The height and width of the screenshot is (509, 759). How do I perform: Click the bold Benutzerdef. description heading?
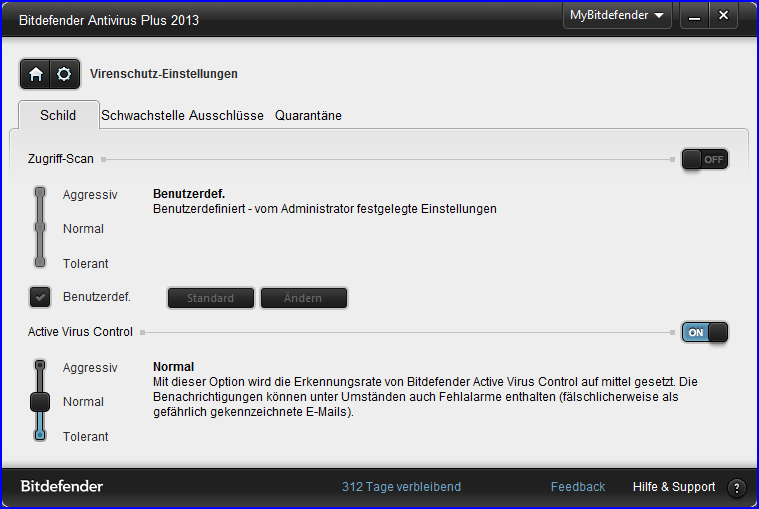pyautogui.click(x=189, y=194)
